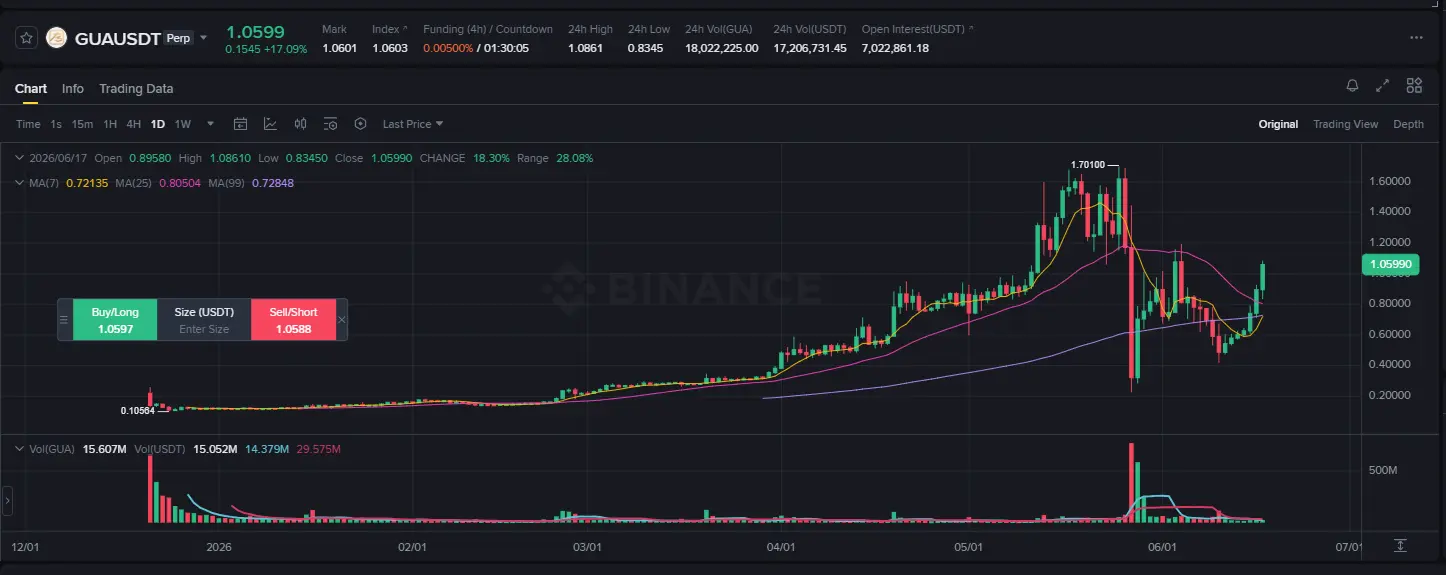Select the Time line-chart mode

[x=28, y=124]
